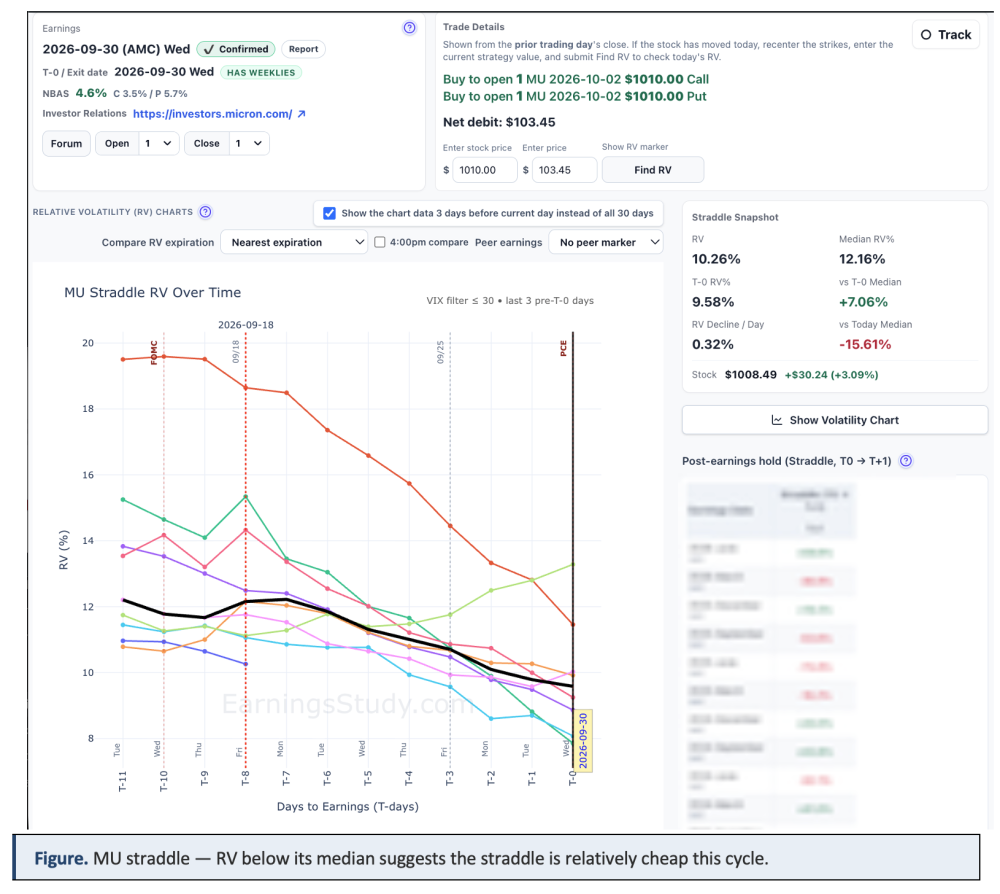Click the HAS WEEKLIES badge
This screenshot has width=1000, height=894.
(261, 73)
